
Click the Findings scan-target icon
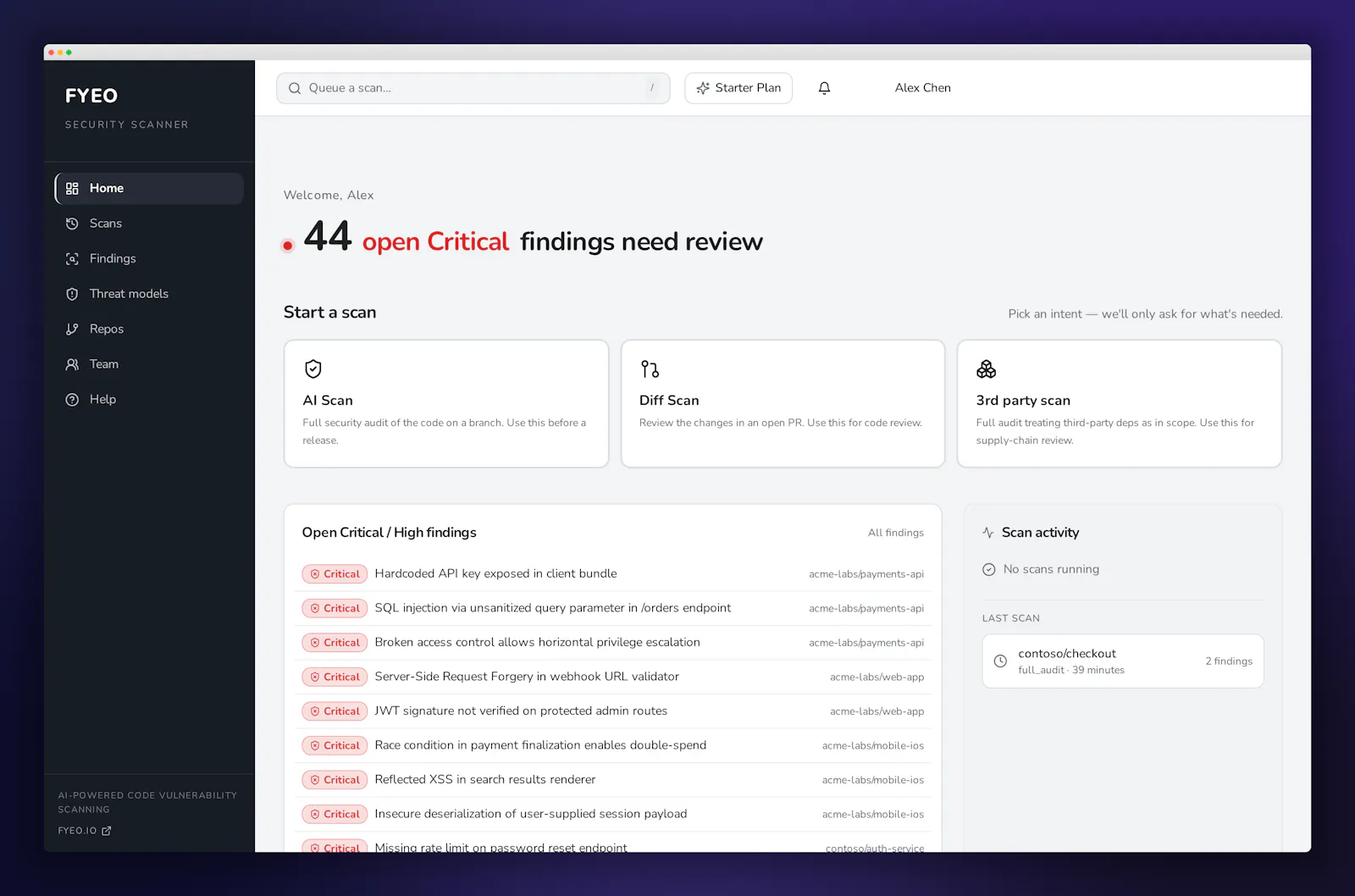pyautogui.click(x=72, y=258)
